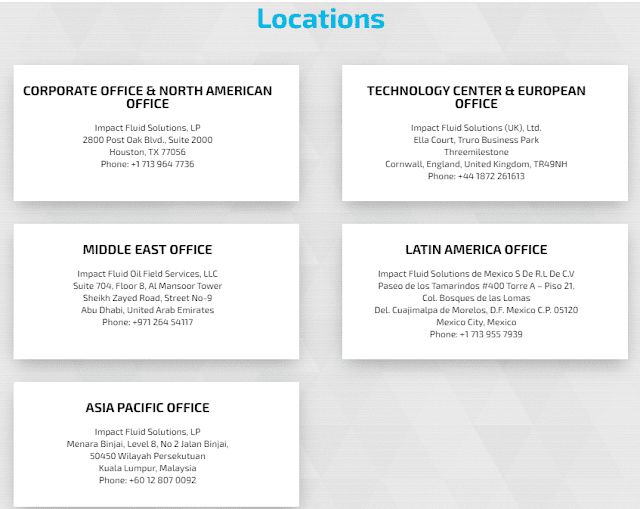640x509 pixels.
Task: Select the Technology Center & European Office title
Action: coord(476,97)
